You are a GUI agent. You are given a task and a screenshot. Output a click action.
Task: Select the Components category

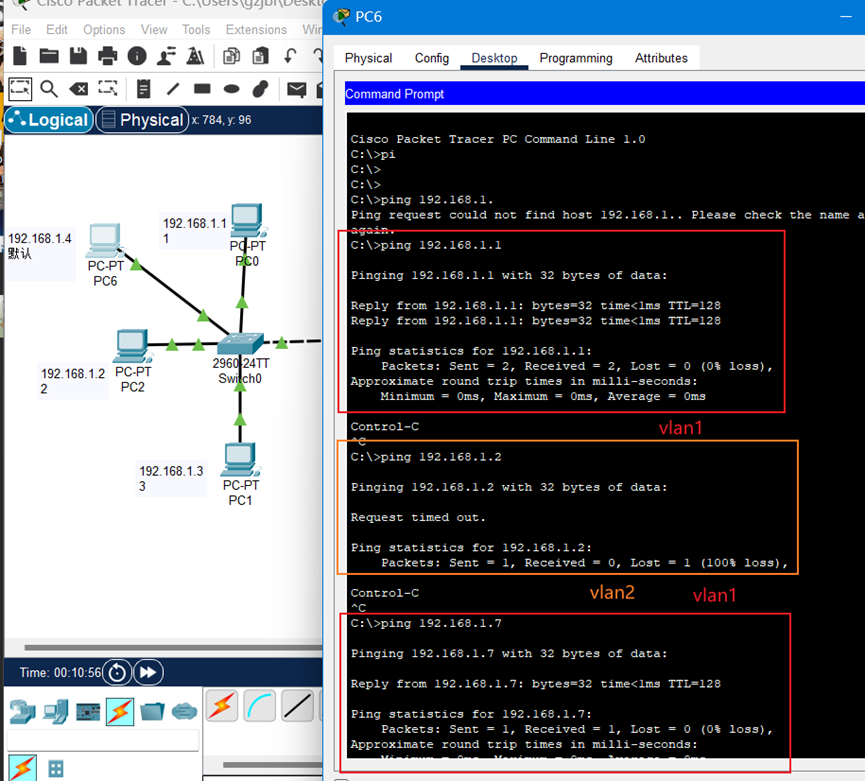(x=88, y=712)
